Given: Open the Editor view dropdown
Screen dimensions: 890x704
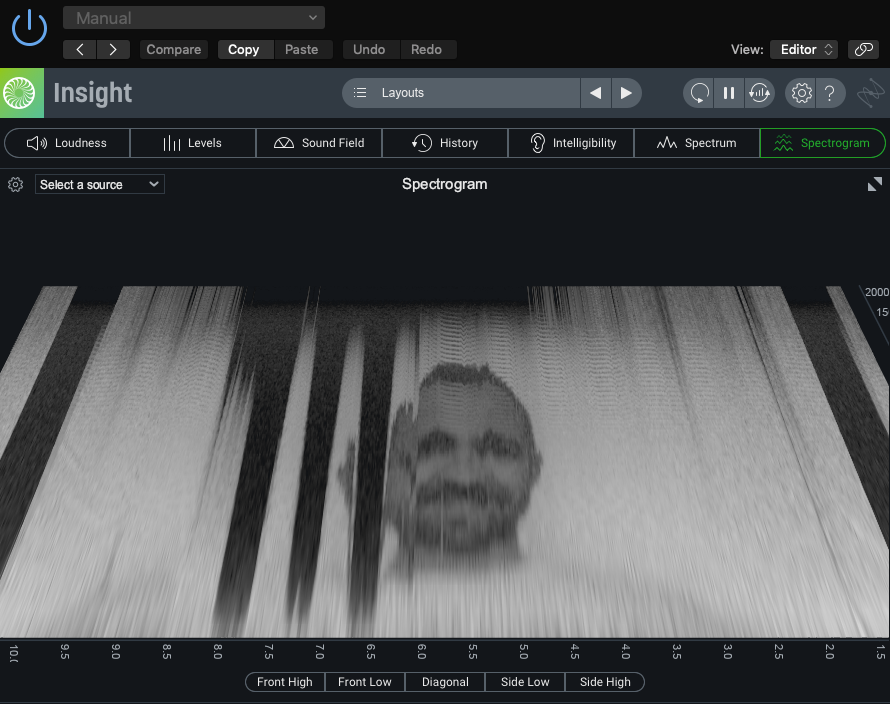Looking at the screenshot, I should (804, 49).
